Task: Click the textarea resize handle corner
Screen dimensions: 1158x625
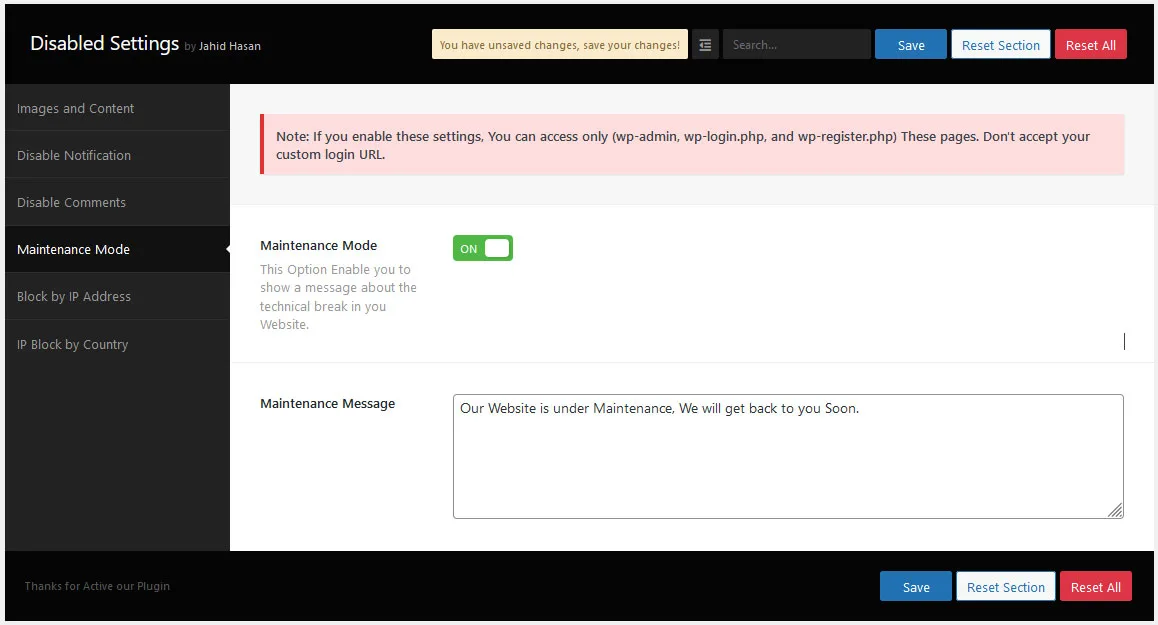Action: pyautogui.click(x=1115, y=510)
